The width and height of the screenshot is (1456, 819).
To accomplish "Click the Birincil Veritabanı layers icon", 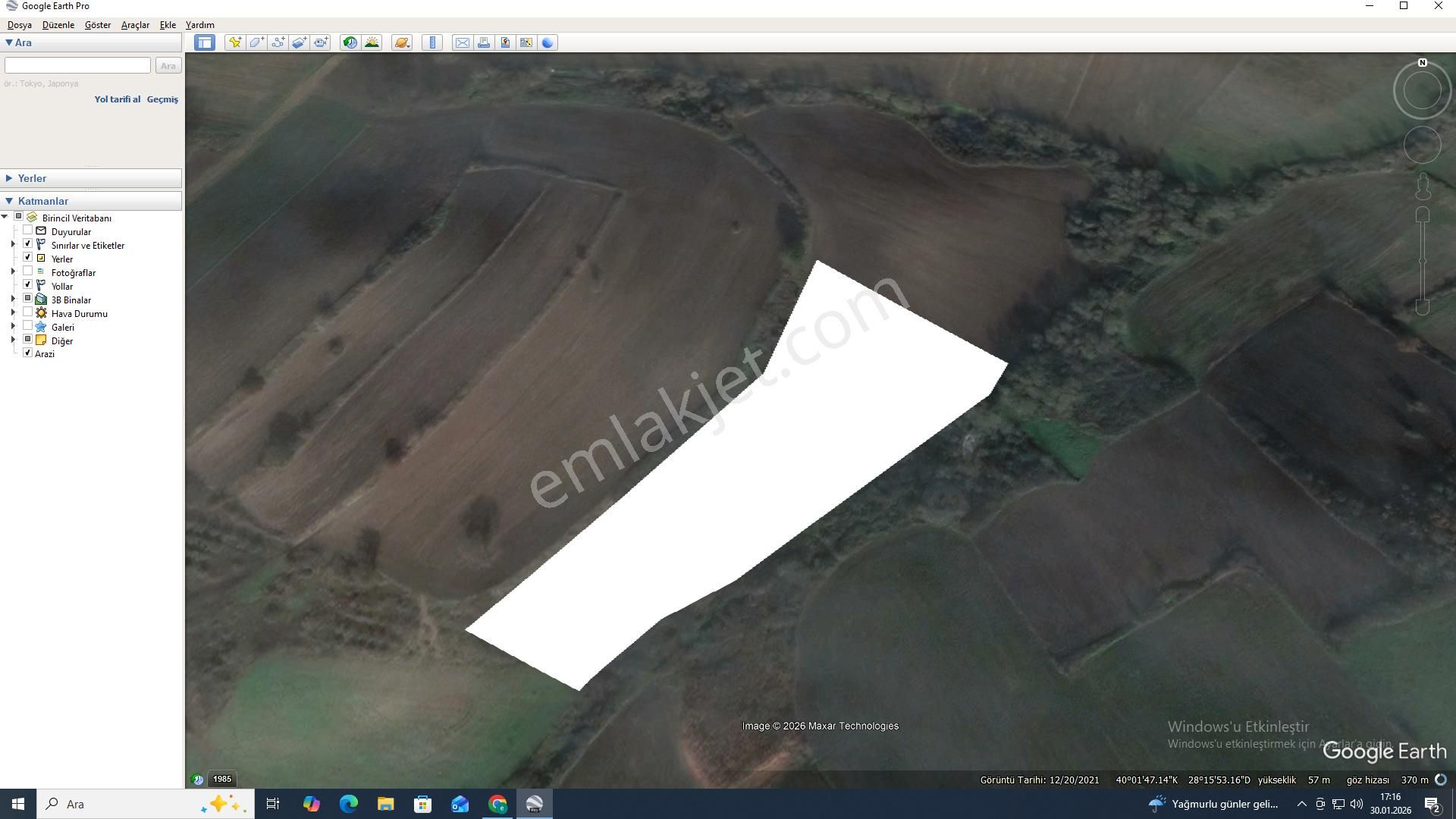I will [x=32, y=217].
